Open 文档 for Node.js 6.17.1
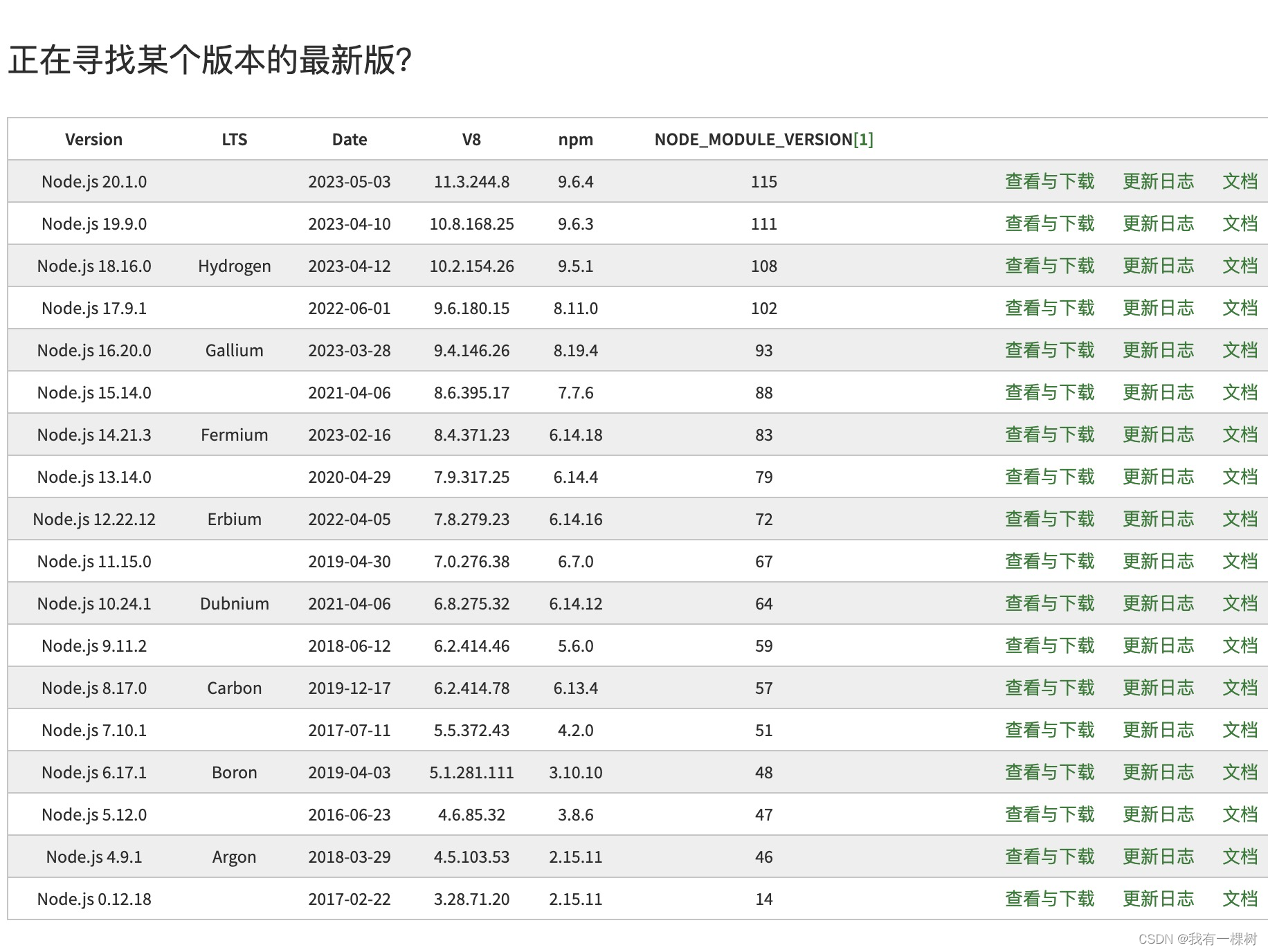Viewport: 1268px width, 952px height. [1240, 772]
